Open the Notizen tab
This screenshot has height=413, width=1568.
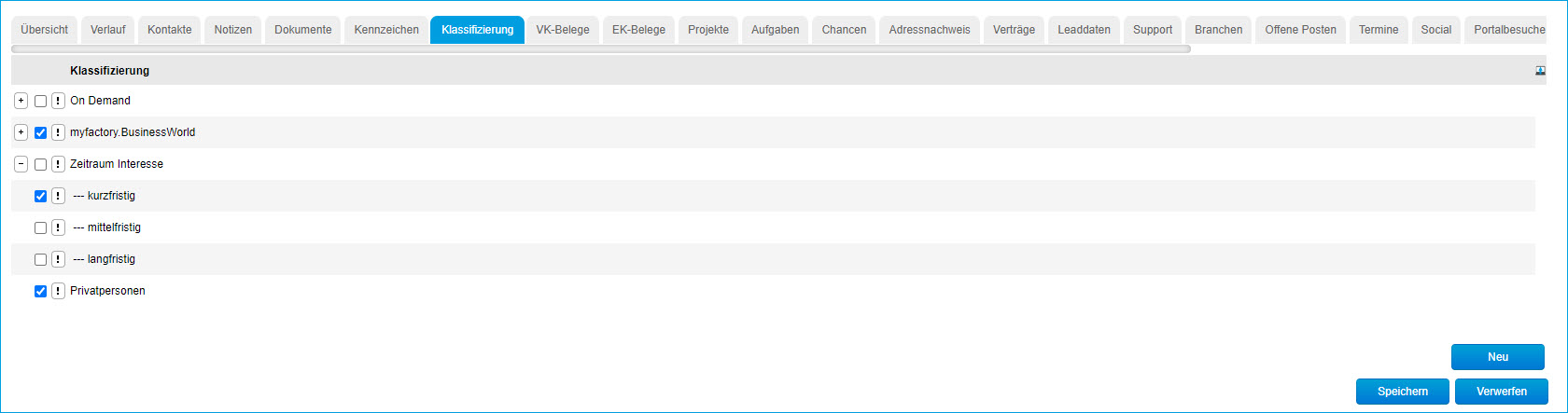click(x=233, y=30)
